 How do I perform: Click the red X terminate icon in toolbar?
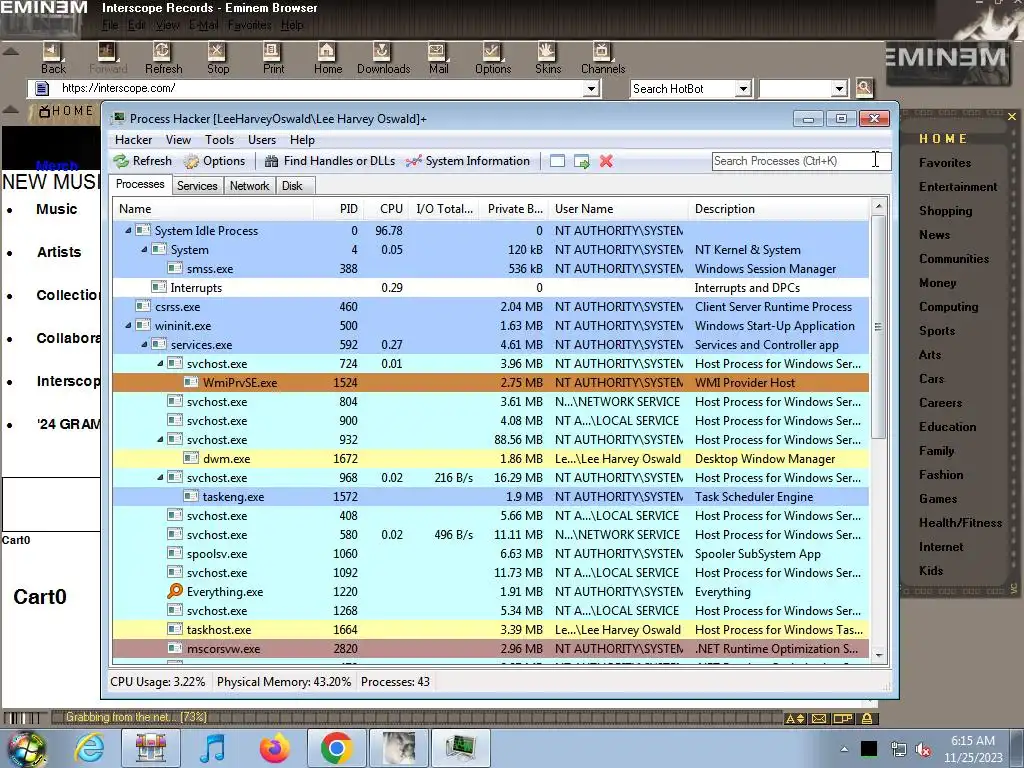pyautogui.click(x=606, y=161)
